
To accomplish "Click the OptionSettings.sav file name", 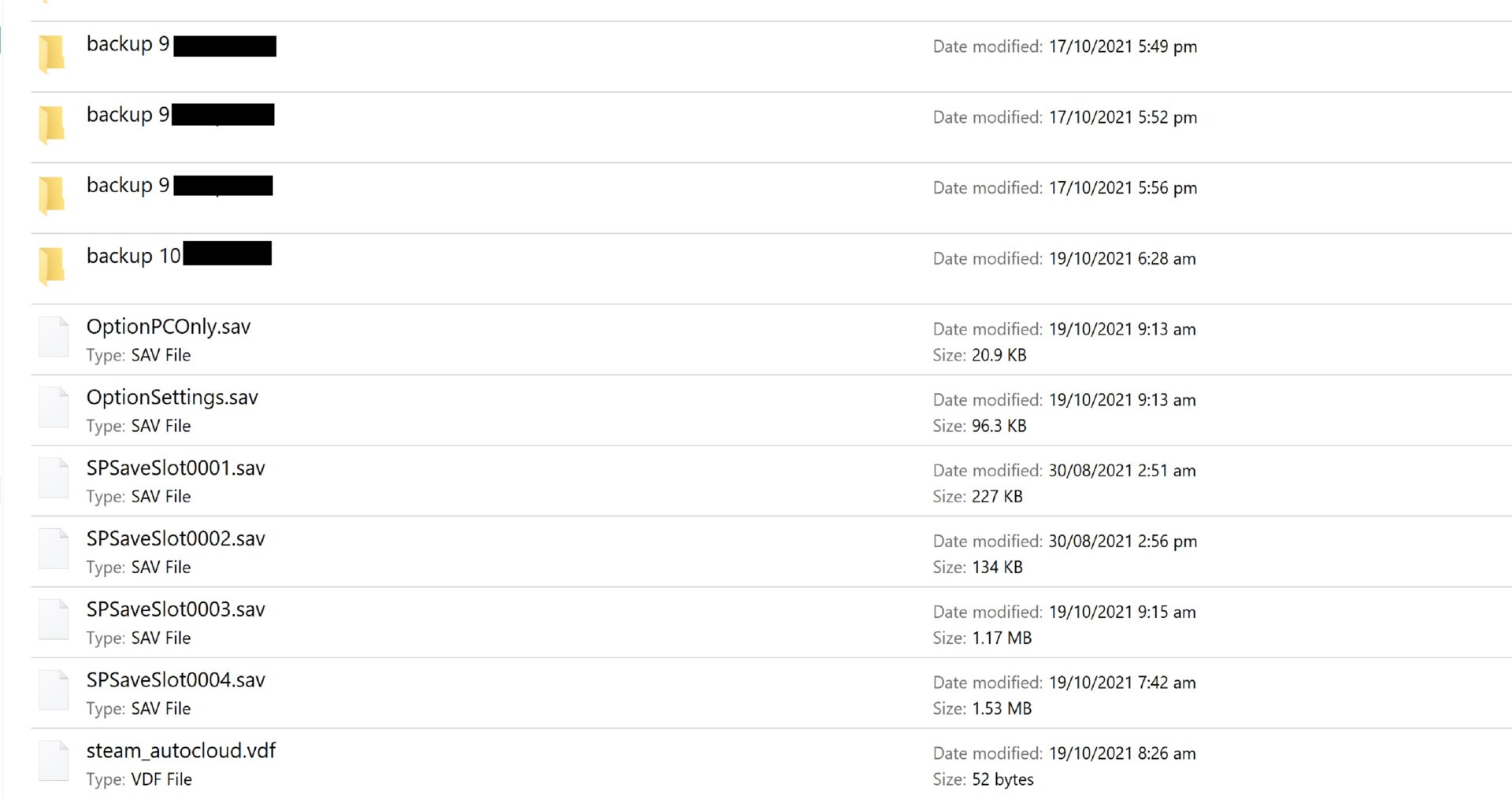I will tap(172, 398).
